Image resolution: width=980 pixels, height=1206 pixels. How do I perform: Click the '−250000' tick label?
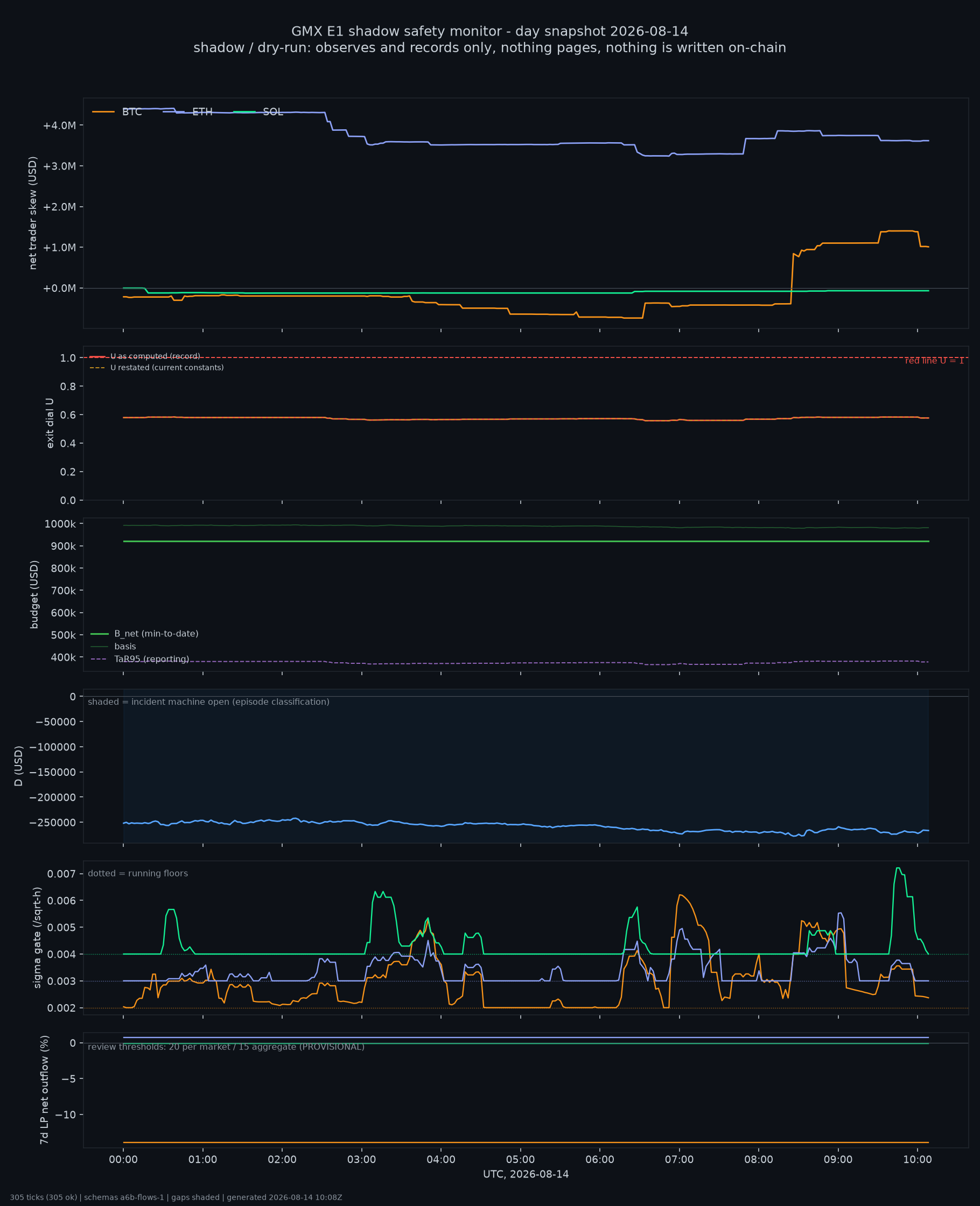[53, 822]
